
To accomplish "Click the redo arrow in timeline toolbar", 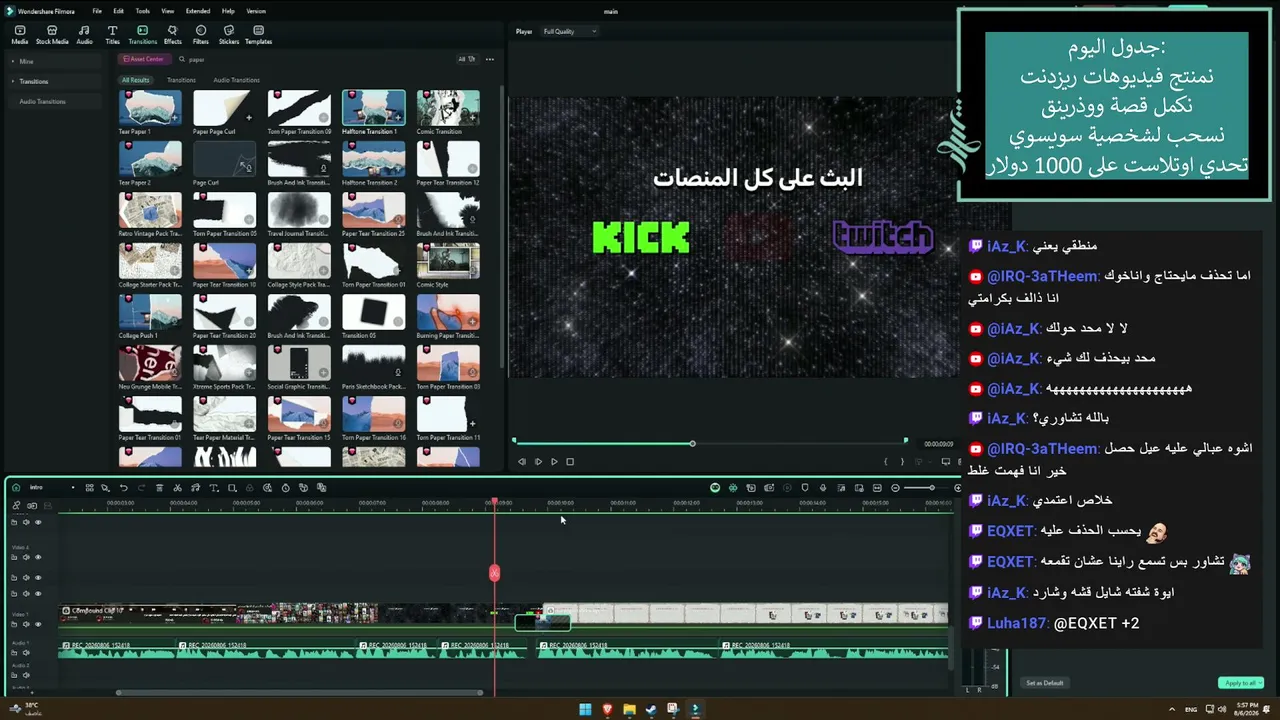I will pyautogui.click(x=141, y=488).
